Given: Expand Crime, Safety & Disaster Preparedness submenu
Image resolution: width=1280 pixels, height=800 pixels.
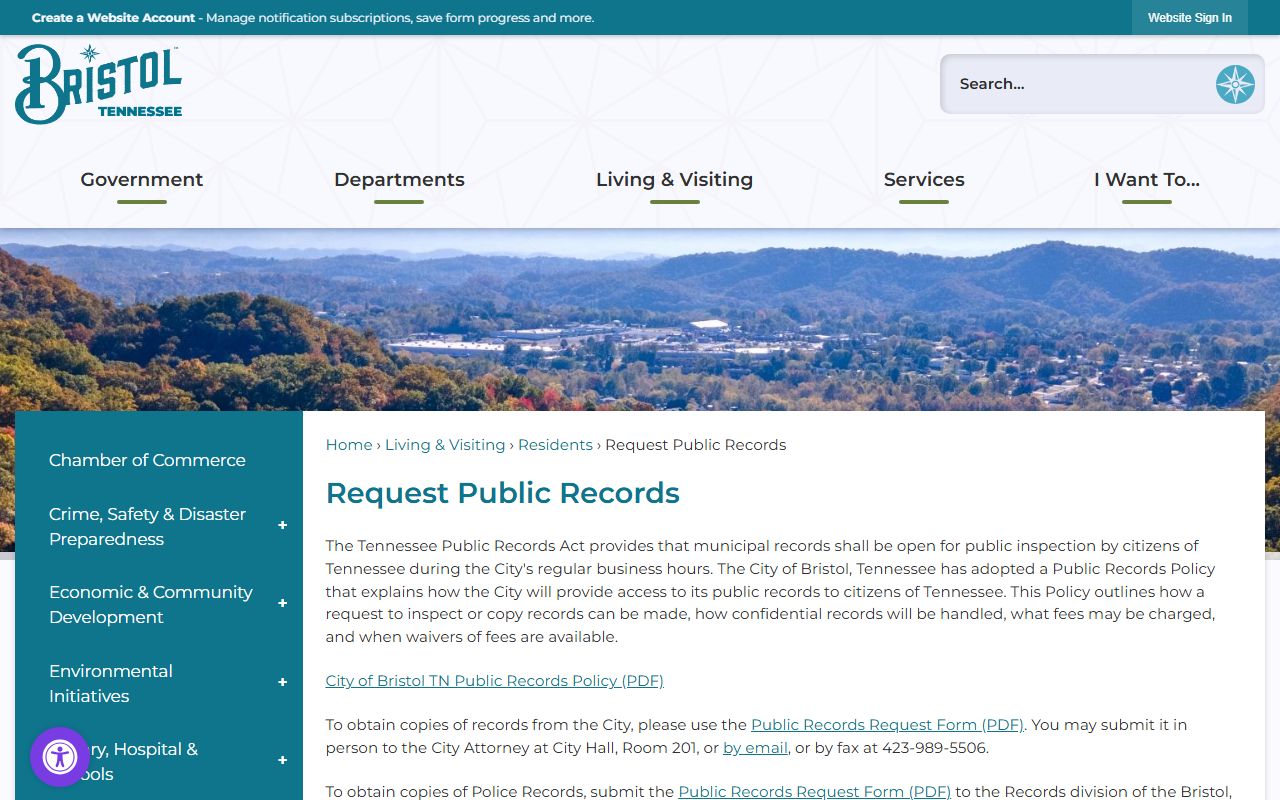Looking at the screenshot, I should coord(282,526).
